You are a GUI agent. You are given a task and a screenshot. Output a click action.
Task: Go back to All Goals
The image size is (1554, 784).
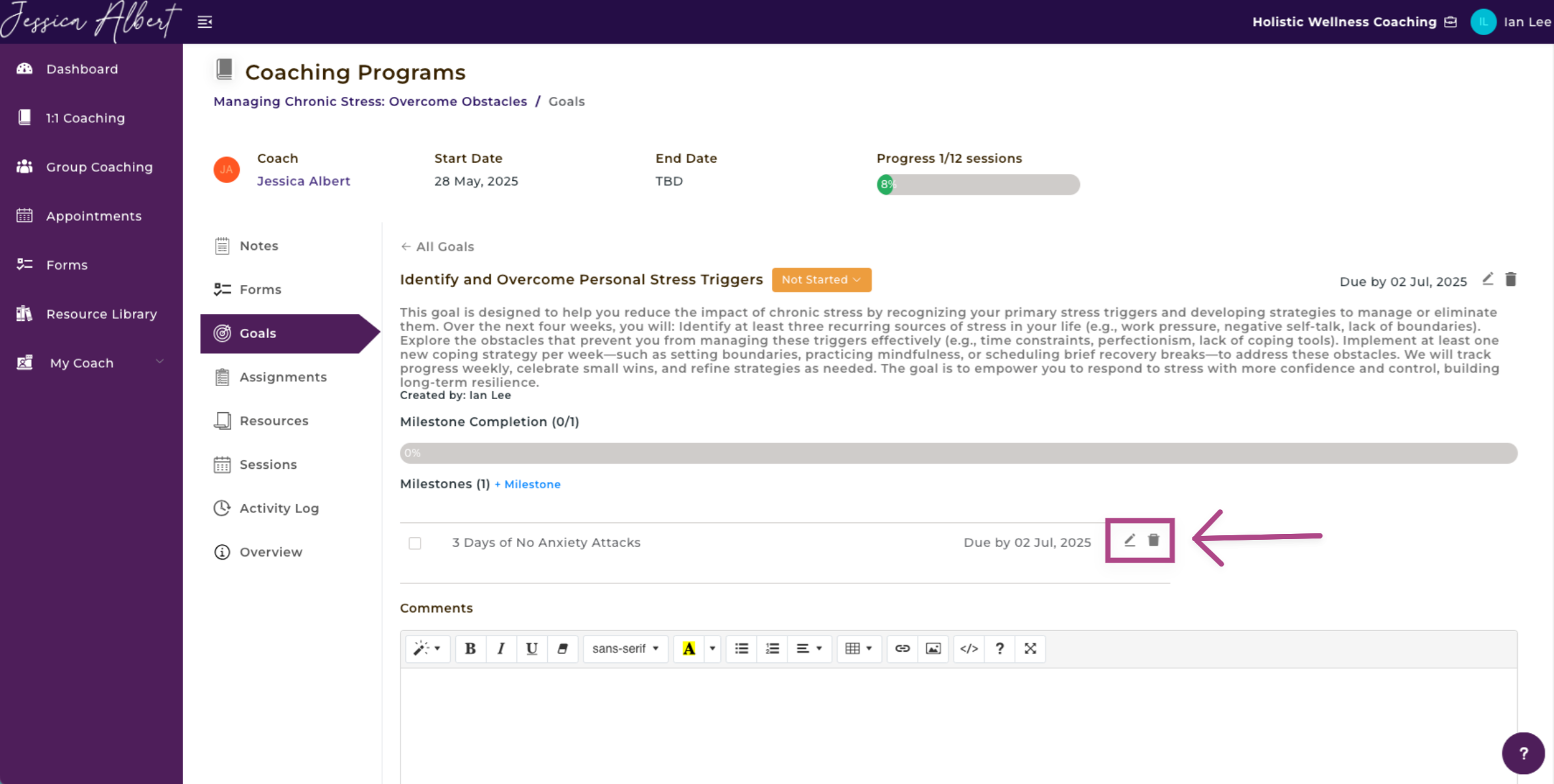[x=437, y=247]
